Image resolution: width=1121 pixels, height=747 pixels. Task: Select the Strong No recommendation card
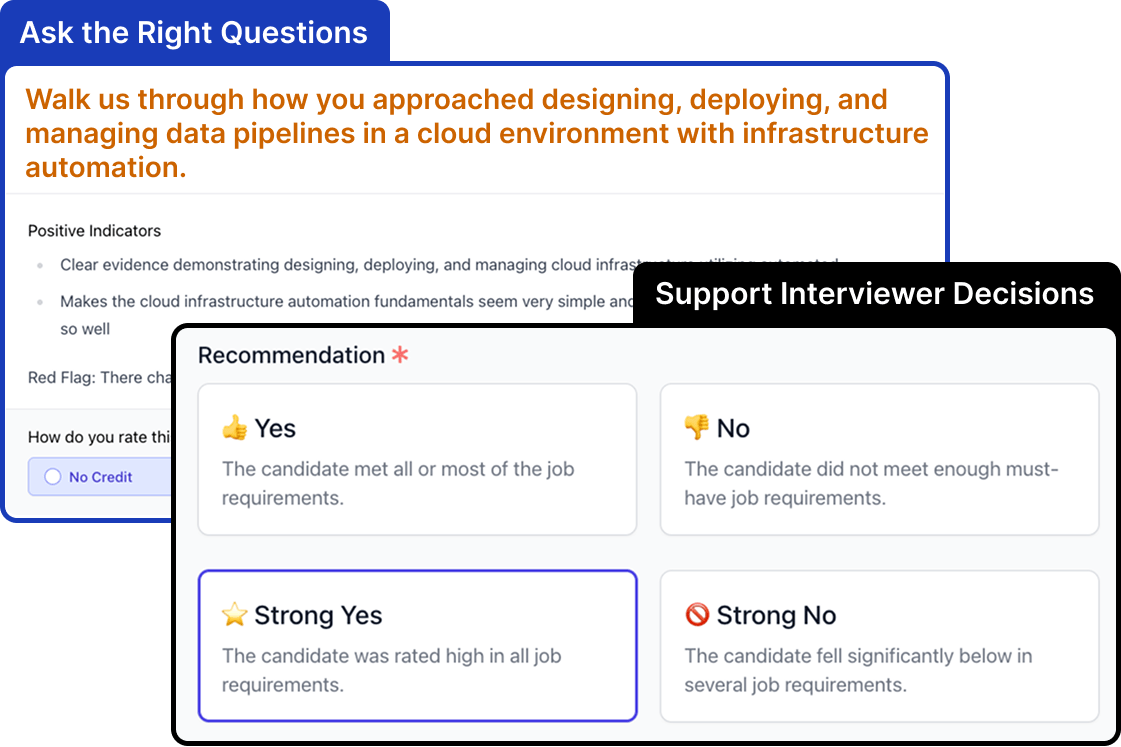point(879,646)
